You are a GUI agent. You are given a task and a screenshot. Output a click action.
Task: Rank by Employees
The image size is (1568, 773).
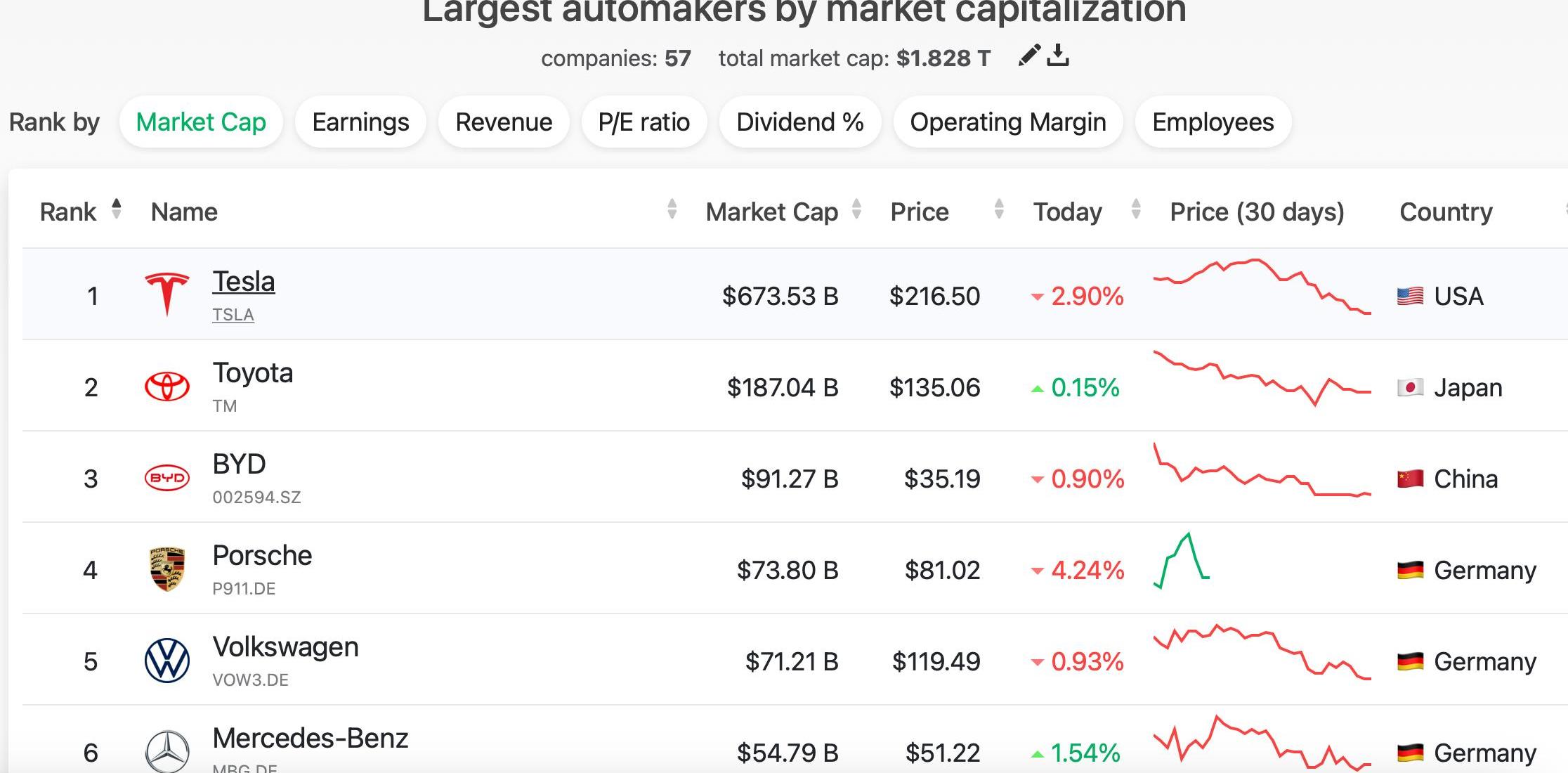click(x=1213, y=122)
